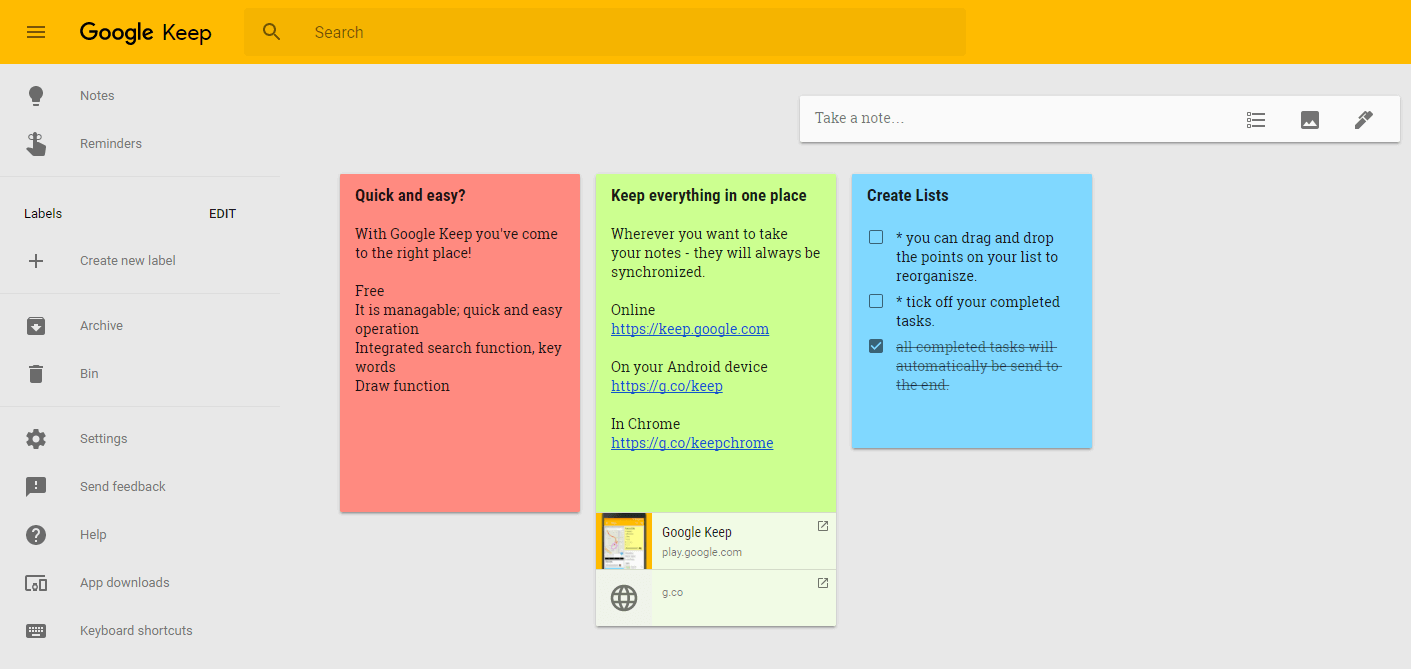This screenshot has width=1411, height=669.
Task: Open the Google Keep app thumbnail preview
Action: point(624,541)
